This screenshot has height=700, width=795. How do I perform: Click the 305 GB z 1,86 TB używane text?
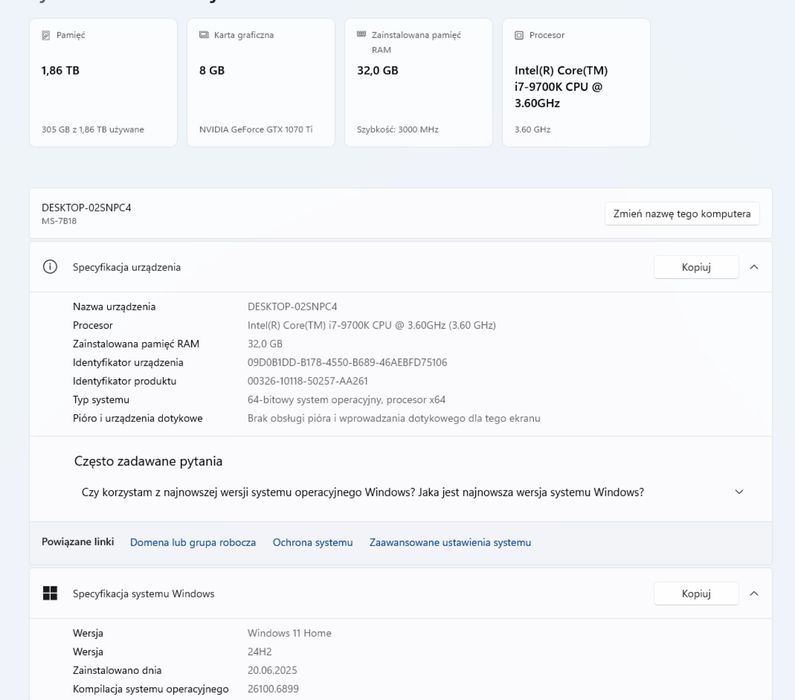93,129
